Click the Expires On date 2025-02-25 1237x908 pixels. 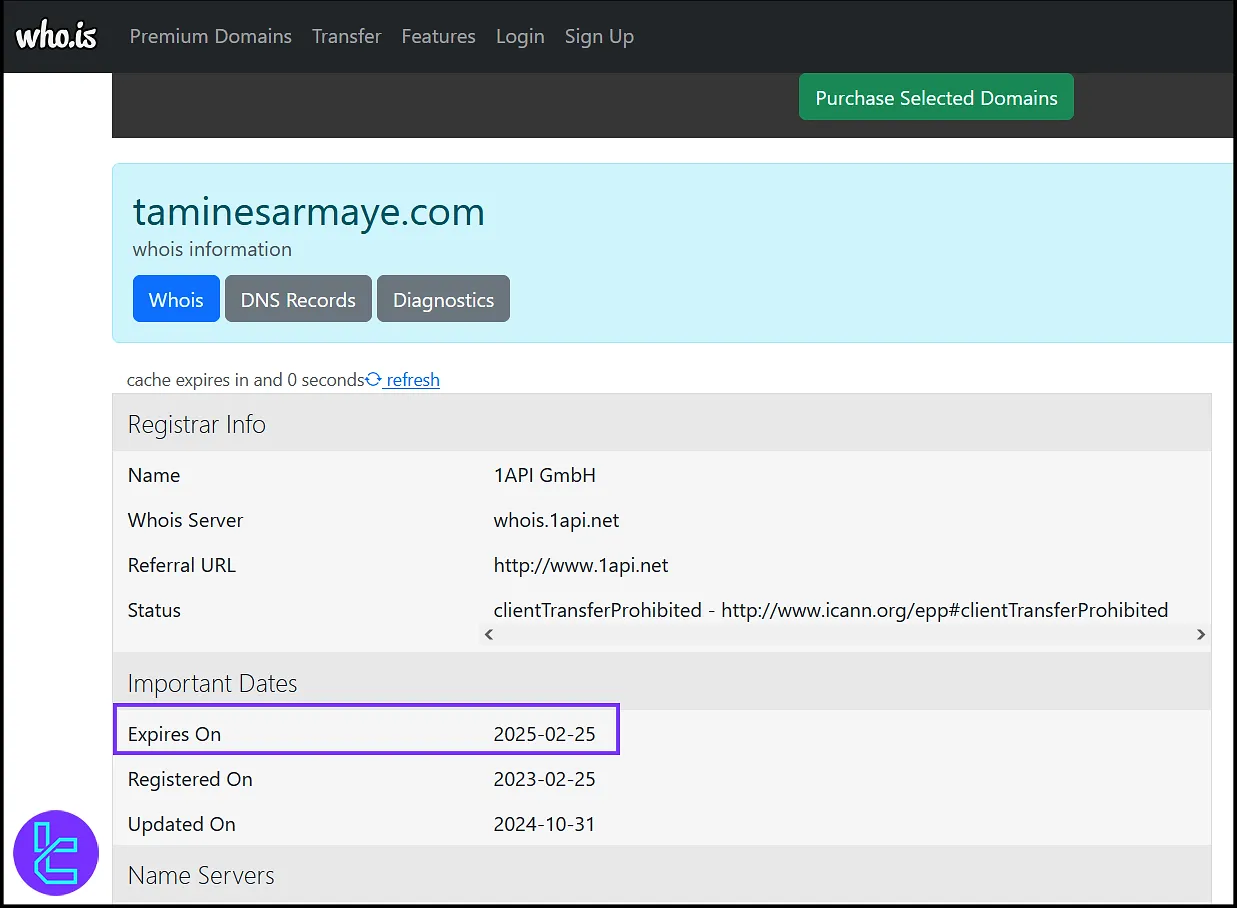point(544,734)
